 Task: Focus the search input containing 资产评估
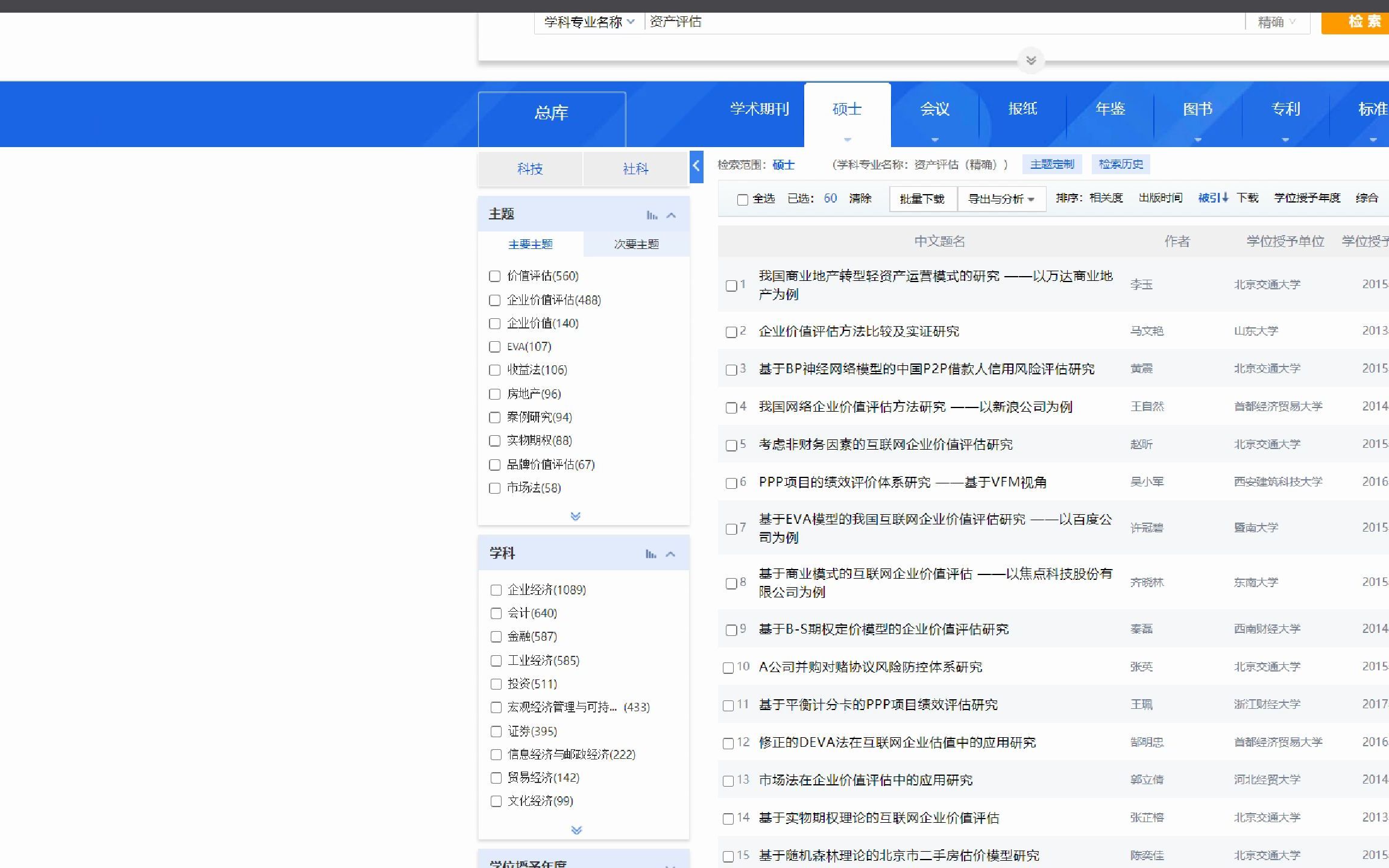(x=943, y=22)
